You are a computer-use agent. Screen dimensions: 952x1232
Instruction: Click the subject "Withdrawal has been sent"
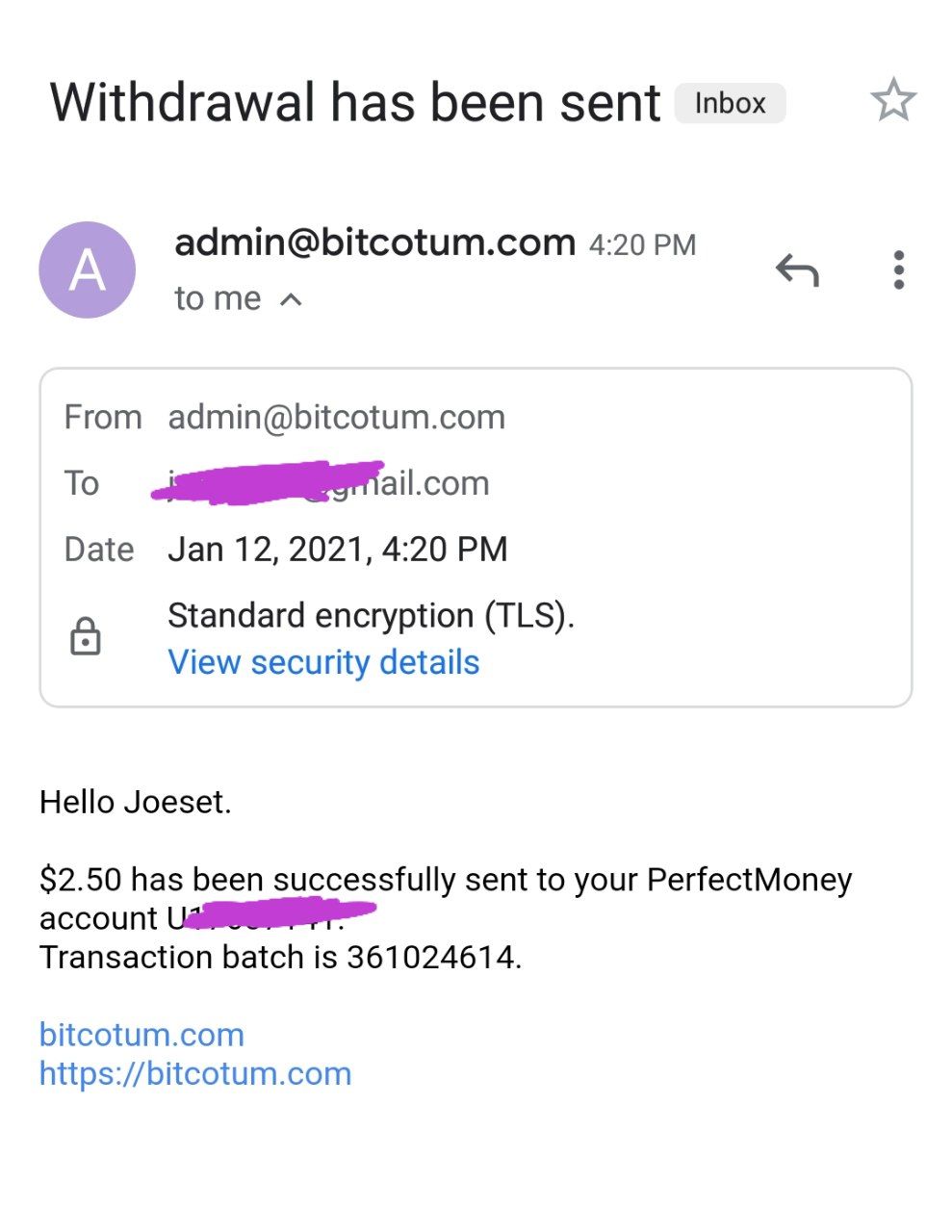(x=355, y=103)
